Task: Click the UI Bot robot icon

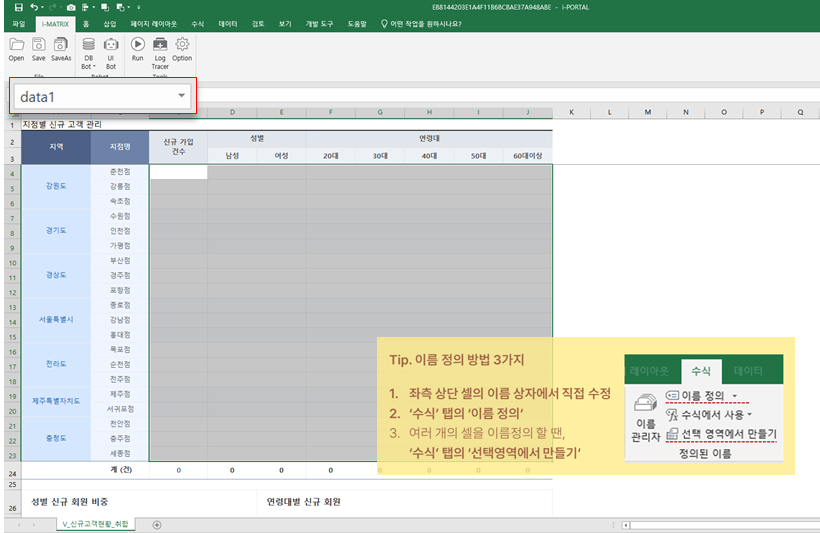Action: coord(111,46)
